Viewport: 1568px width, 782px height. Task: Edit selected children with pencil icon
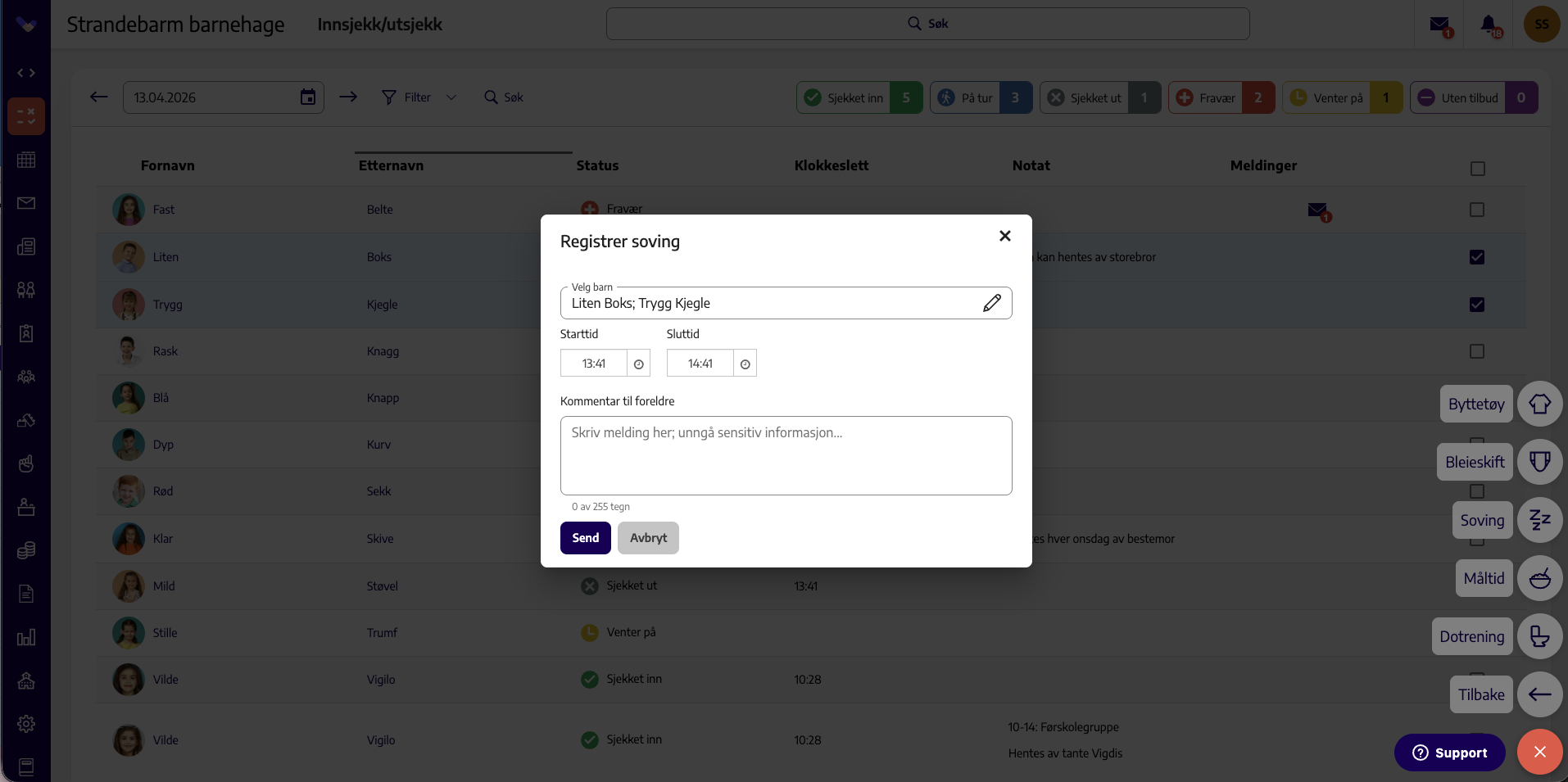[991, 303]
